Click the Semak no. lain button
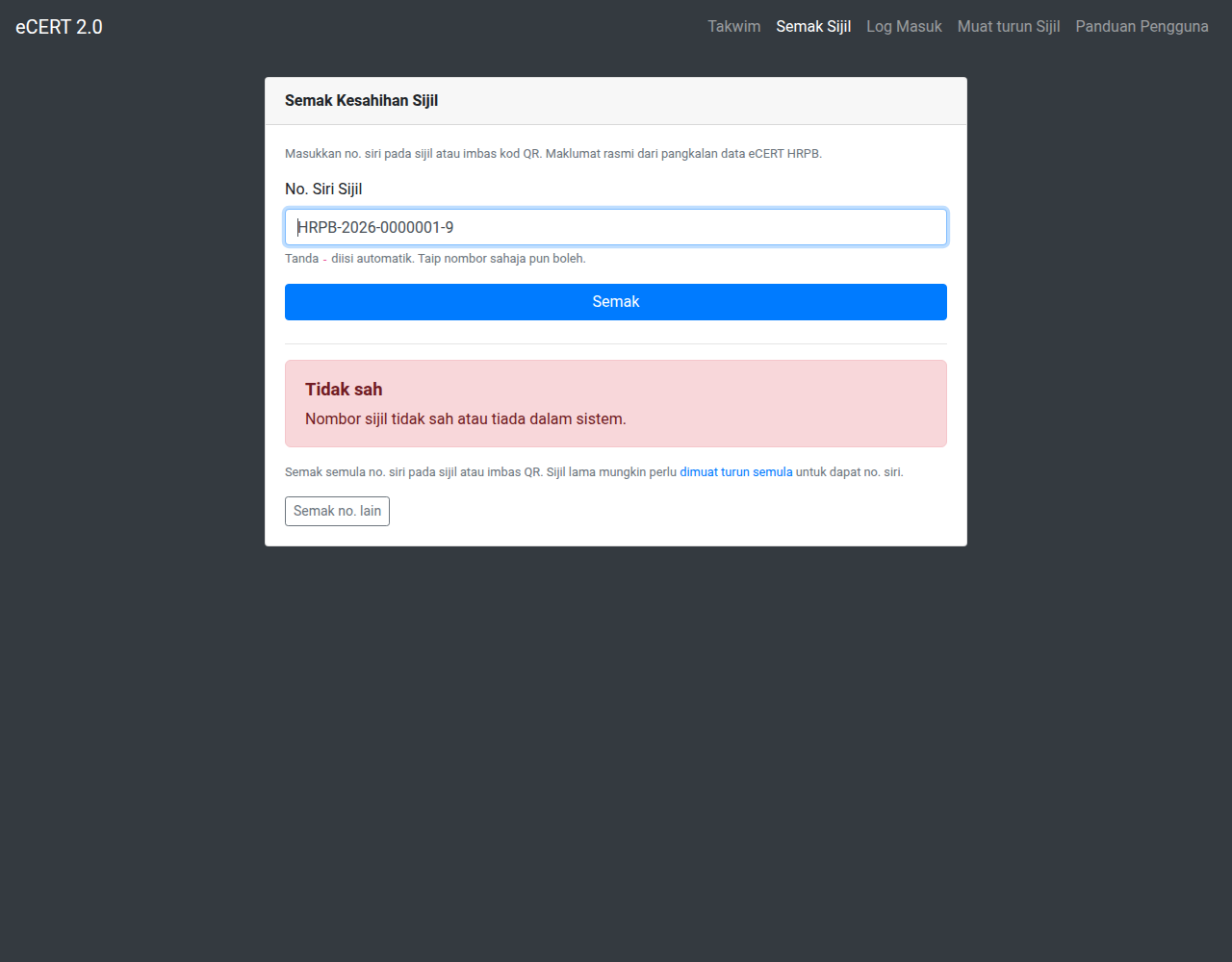 (x=337, y=511)
